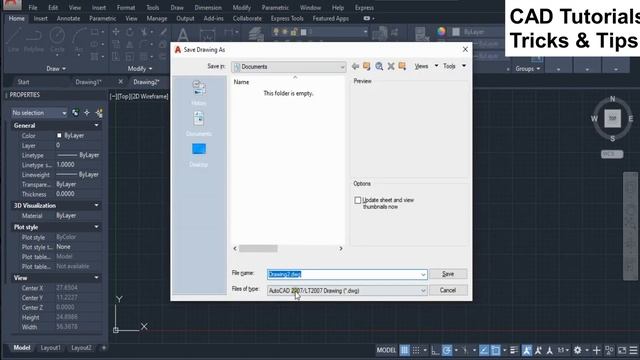
Task: Click the Move tool in Modify panel
Action: pyautogui.click(x=116, y=32)
